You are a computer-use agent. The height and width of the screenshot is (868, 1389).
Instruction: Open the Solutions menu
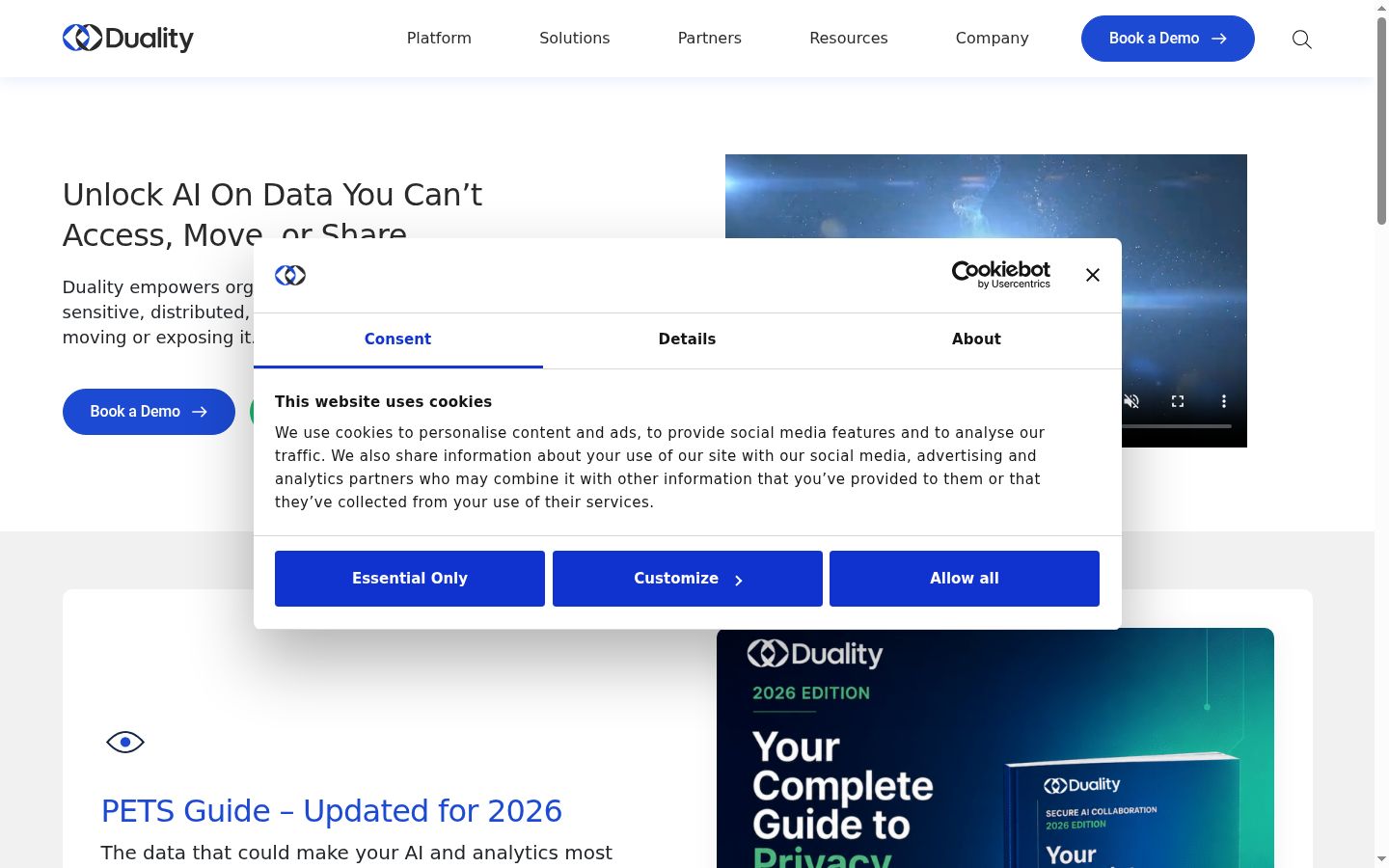point(575,38)
